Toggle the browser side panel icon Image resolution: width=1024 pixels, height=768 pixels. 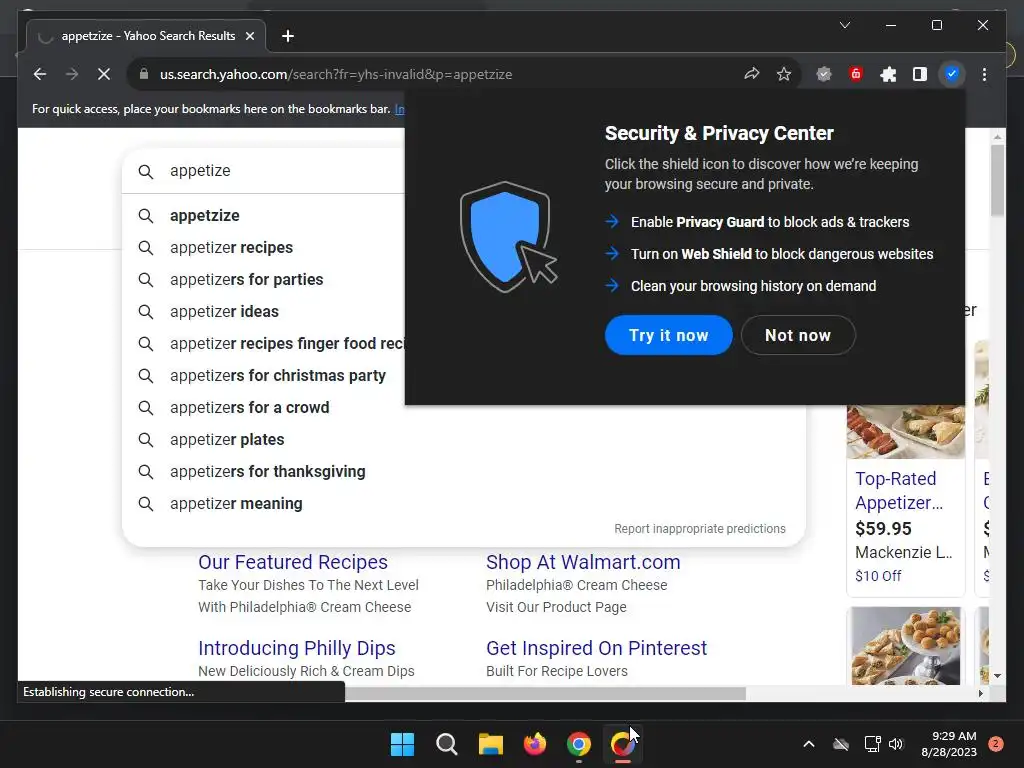920,74
